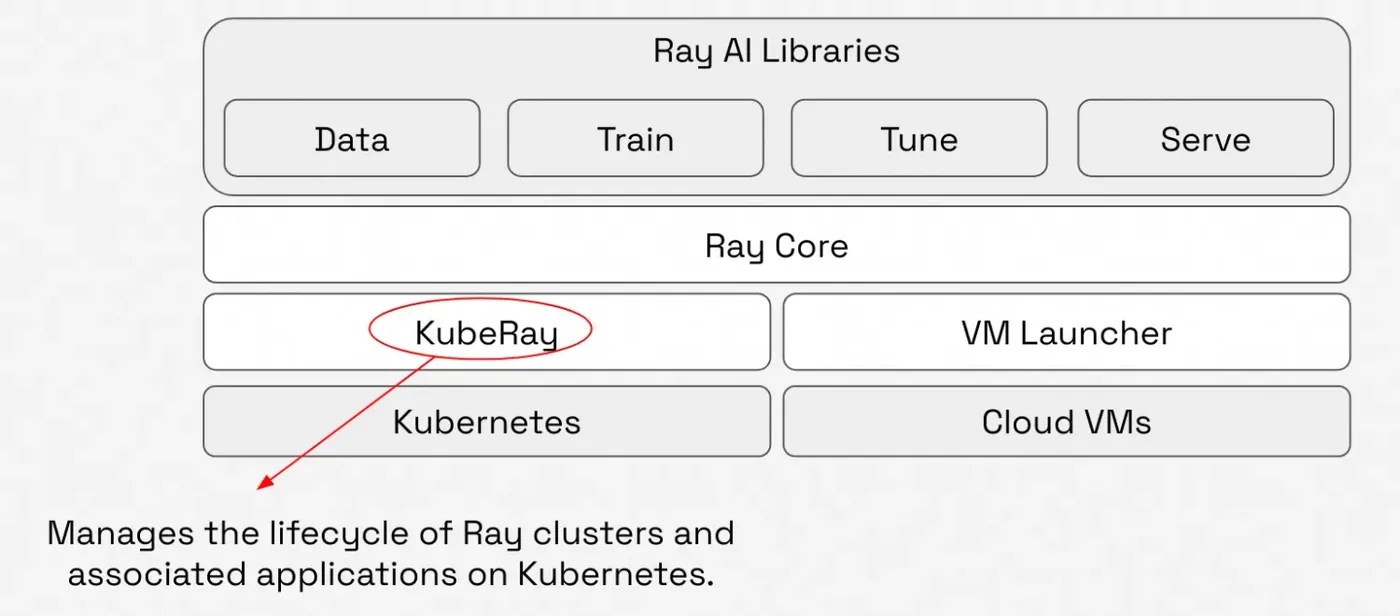The image size is (1400, 616).
Task: Click the red arrow head tip
Action: (262, 484)
